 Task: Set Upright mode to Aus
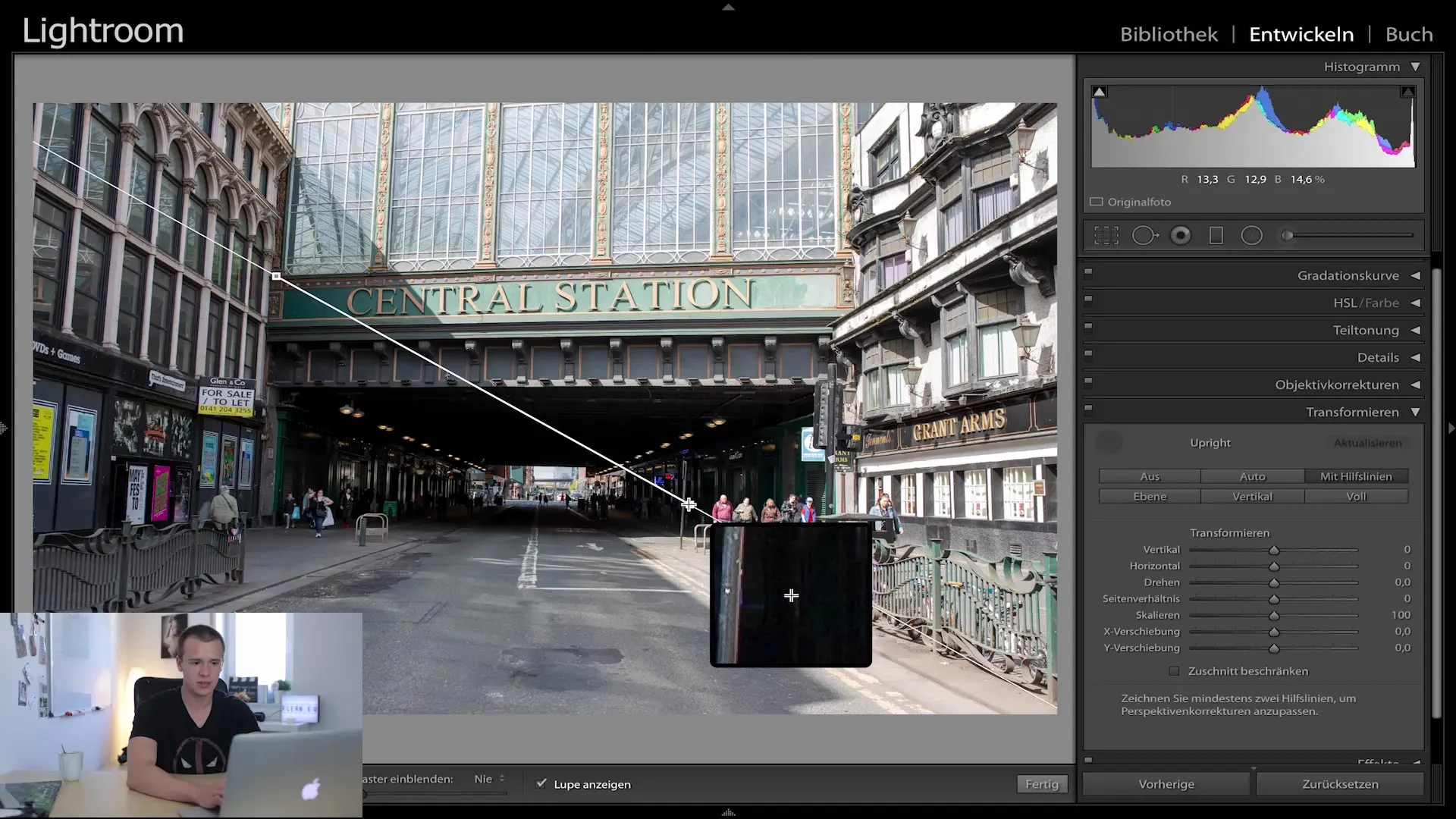pos(1150,476)
